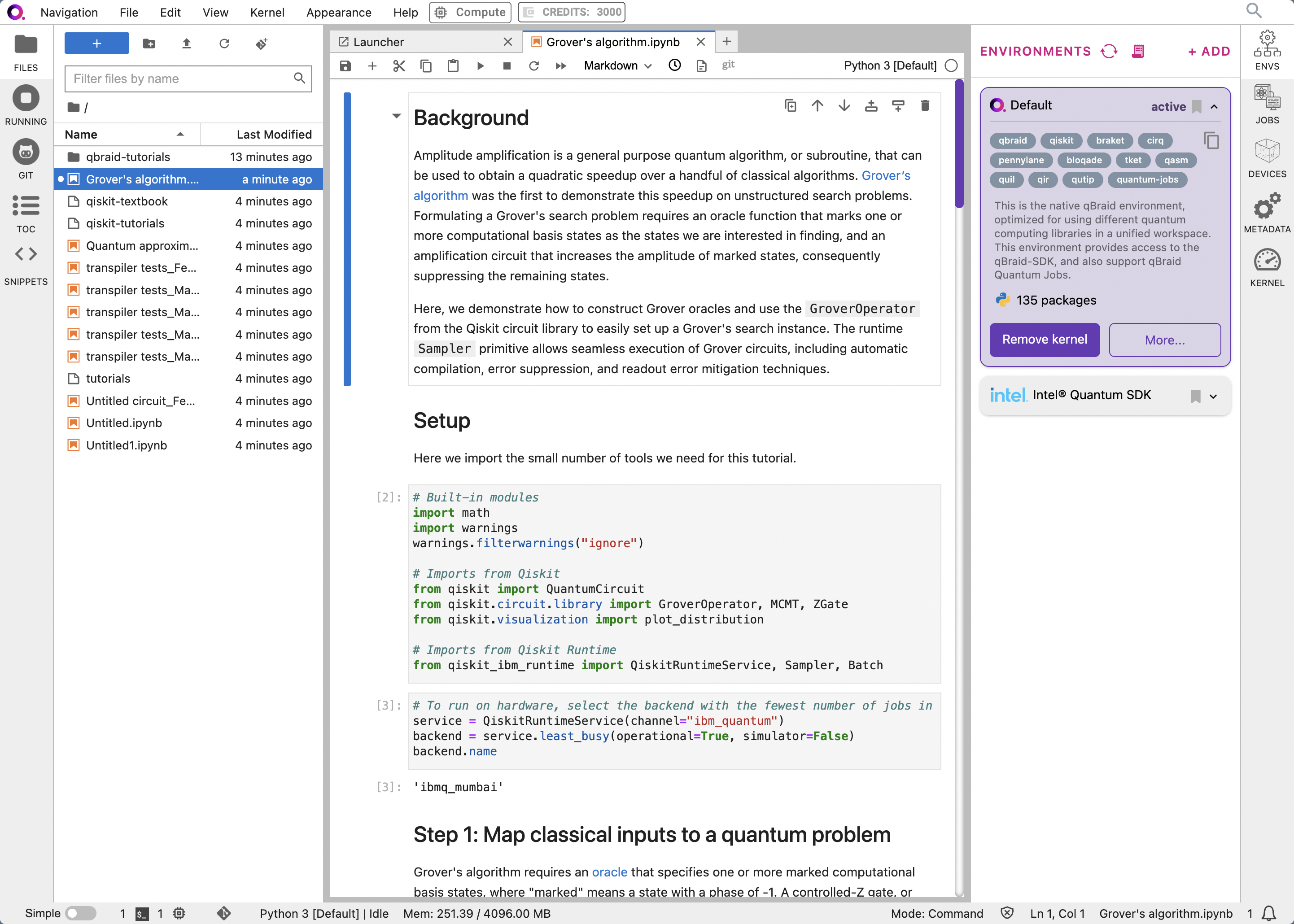Click the CREDITS: 3000 button
The image size is (1294, 924).
coord(571,12)
